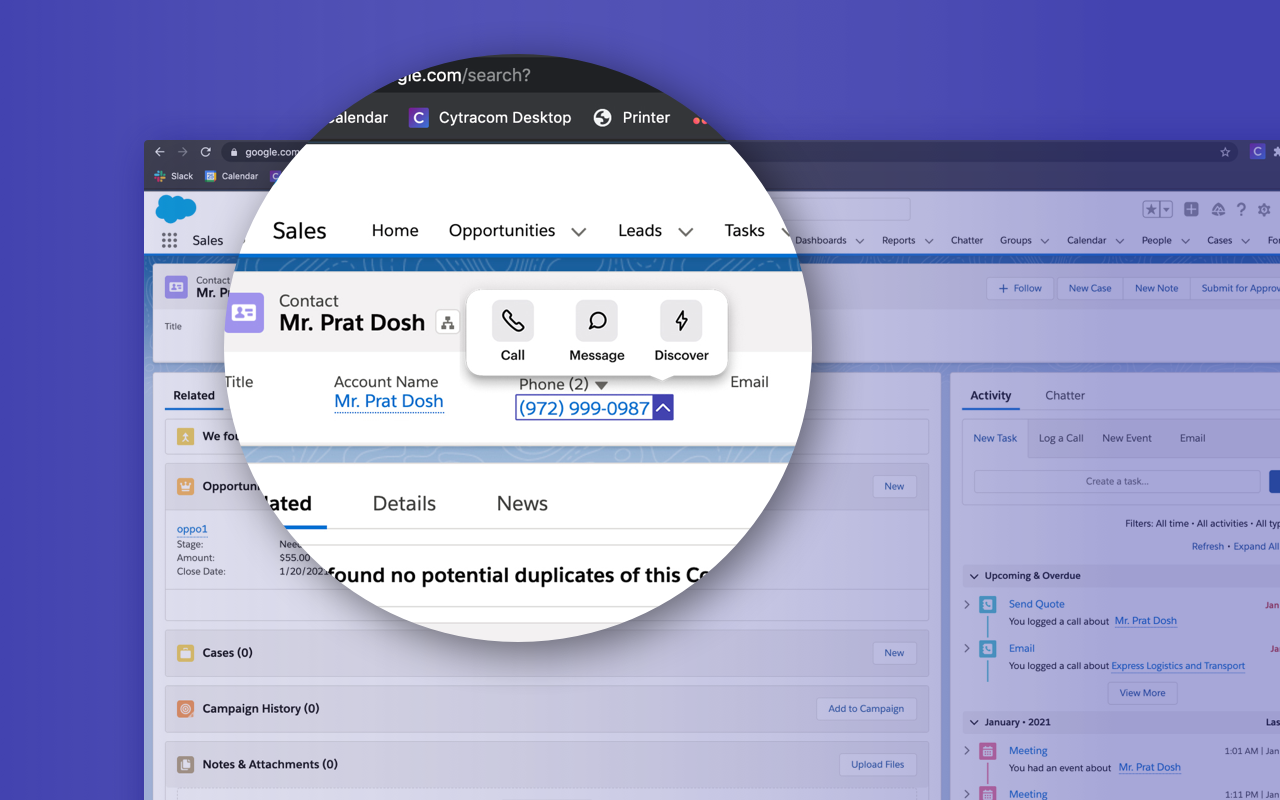Open Salesforce Setup gear icon
Image resolution: width=1280 pixels, height=800 pixels.
coord(1263,208)
